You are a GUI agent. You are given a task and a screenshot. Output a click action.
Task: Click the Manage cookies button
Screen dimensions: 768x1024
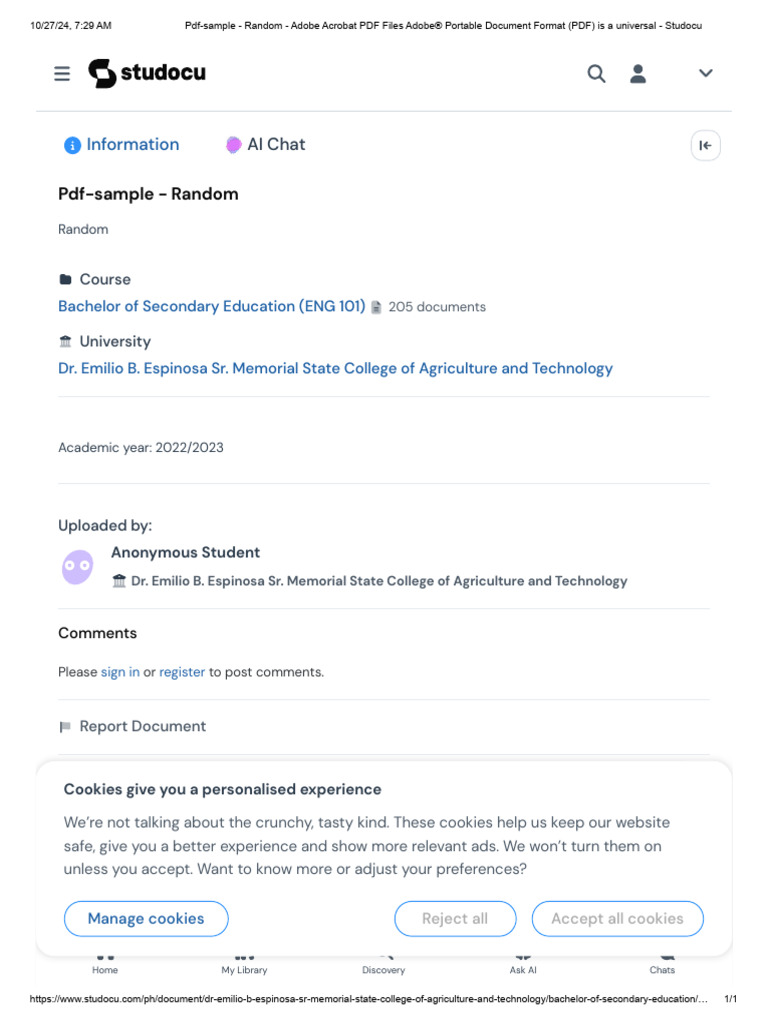click(x=146, y=919)
